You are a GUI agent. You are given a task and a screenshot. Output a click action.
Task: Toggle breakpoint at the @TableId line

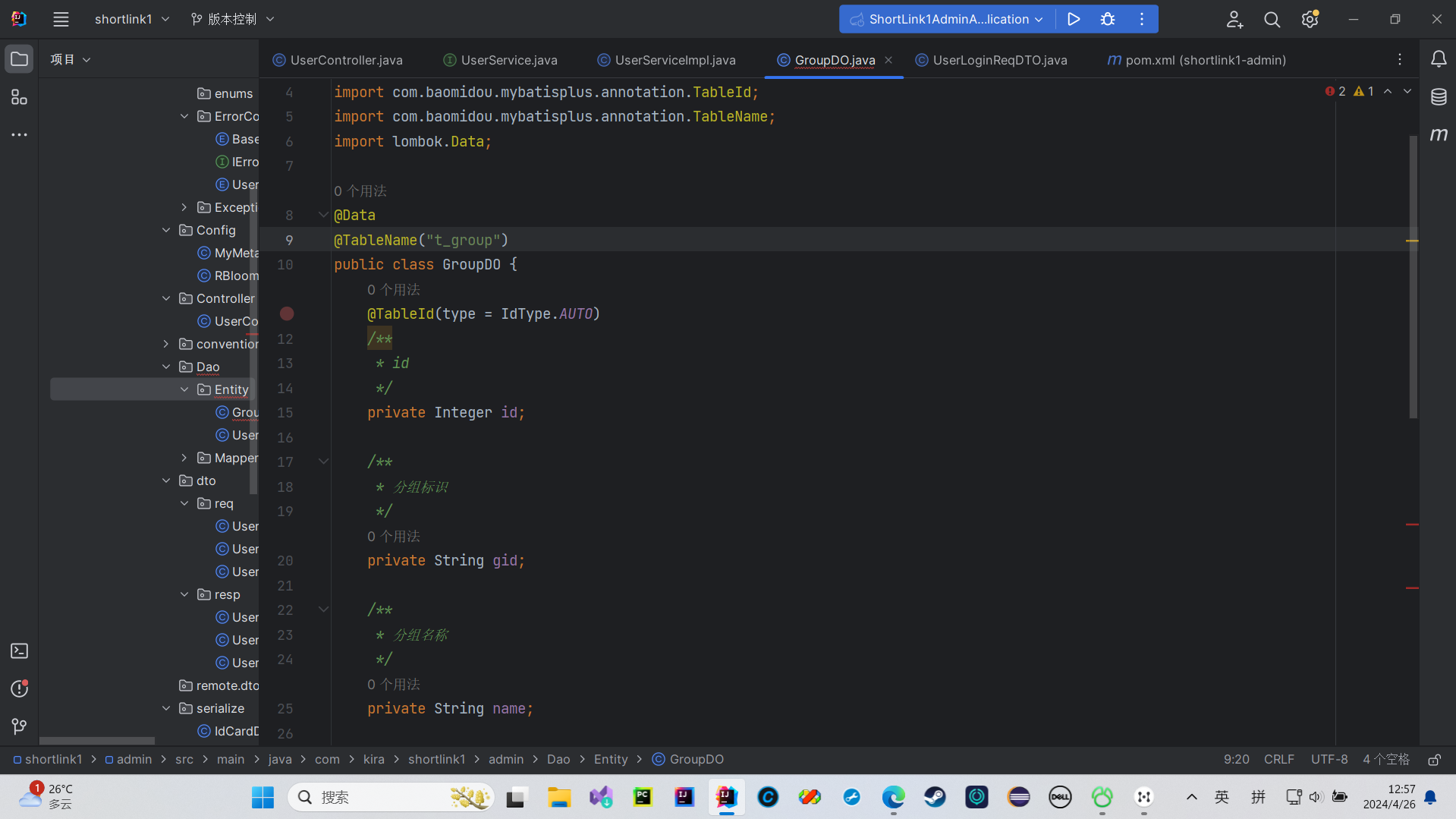pos(287,313)
